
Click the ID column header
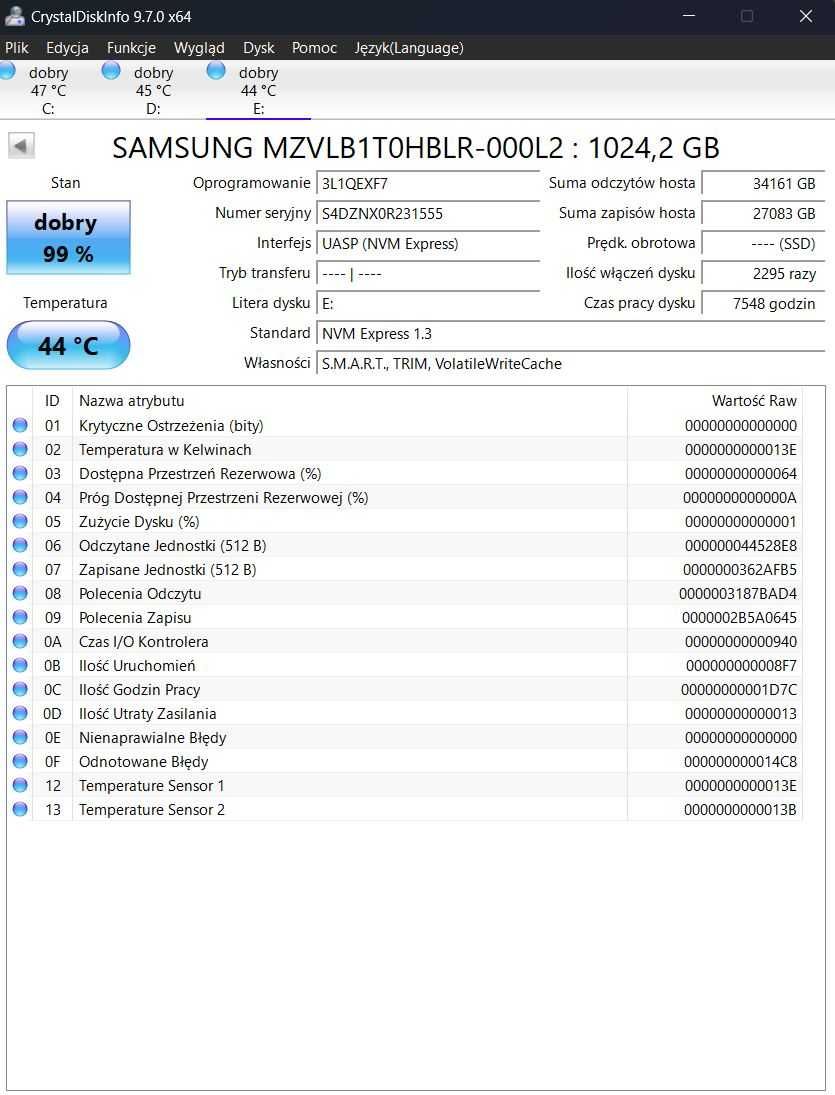pos(52,401)
